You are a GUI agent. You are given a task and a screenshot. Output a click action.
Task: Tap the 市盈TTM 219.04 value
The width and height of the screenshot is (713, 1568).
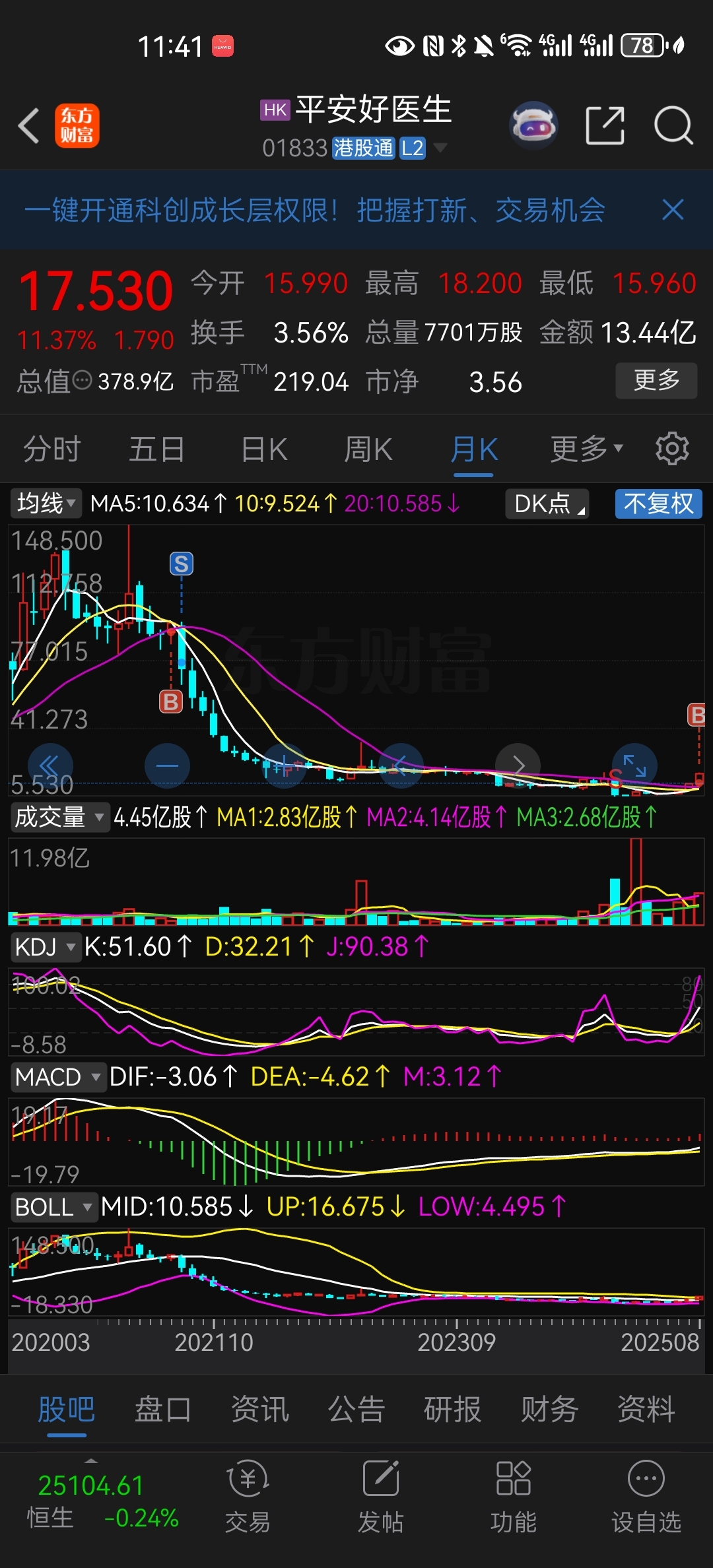click(270, 381)
